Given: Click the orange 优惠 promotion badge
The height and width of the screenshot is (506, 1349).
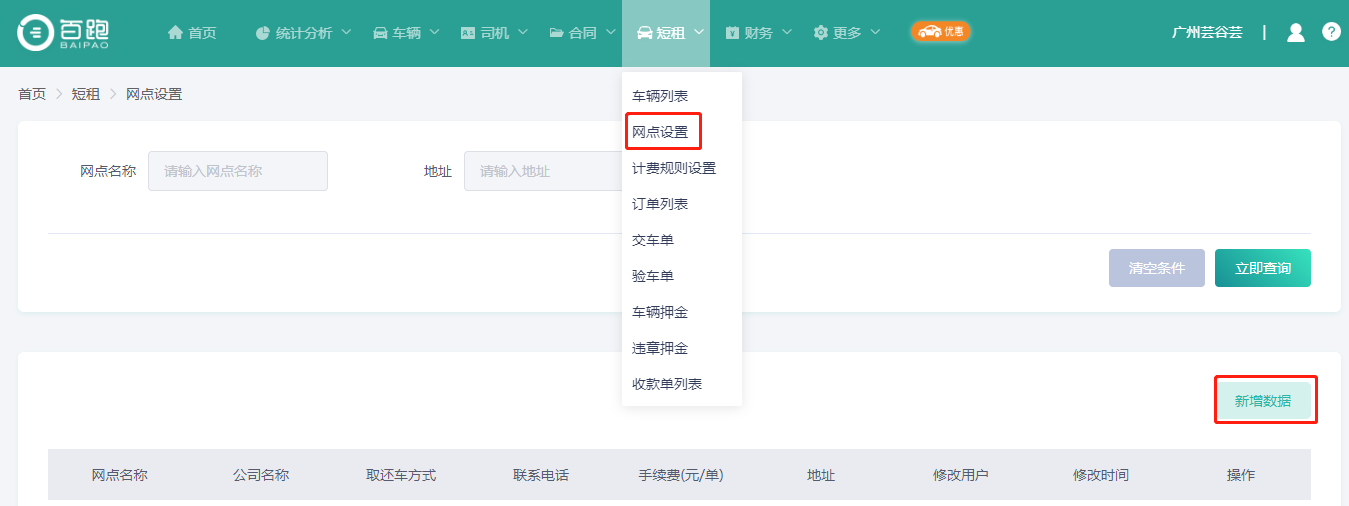Looking at the screenshot, I should pos(940,32).
